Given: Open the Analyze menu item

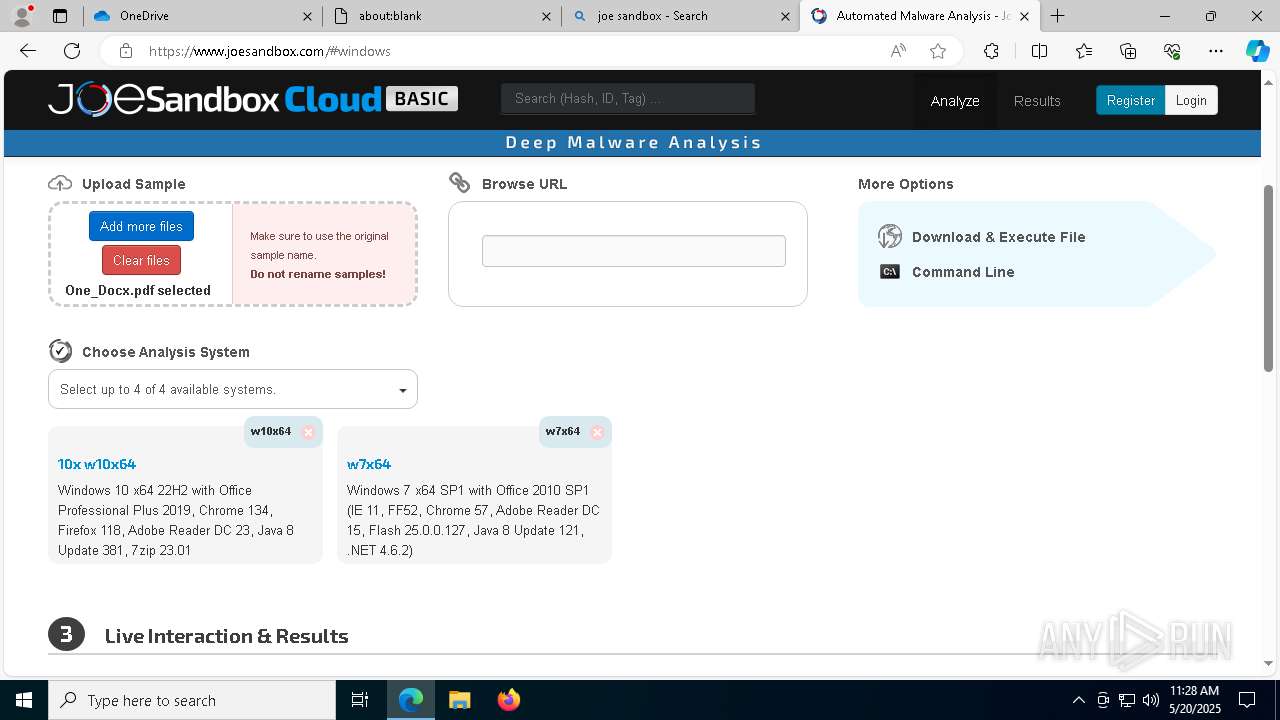Looking at the screenshot, I should (955, 100).
